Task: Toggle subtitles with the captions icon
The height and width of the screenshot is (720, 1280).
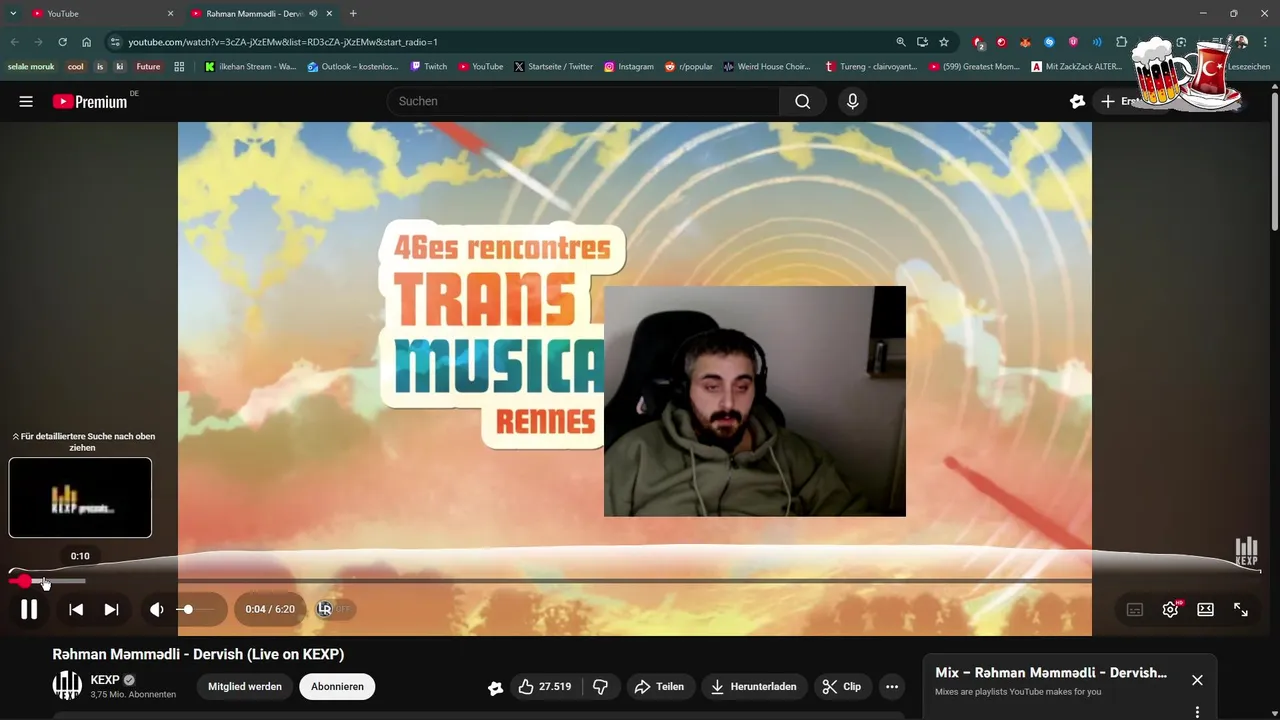Action: click(x=1135, y=609)
